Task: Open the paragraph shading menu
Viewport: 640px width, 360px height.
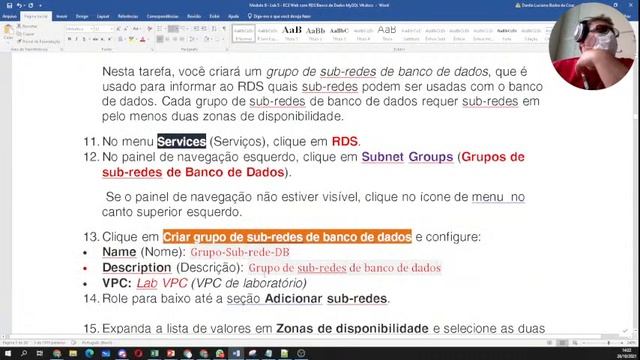Action: 207,39
